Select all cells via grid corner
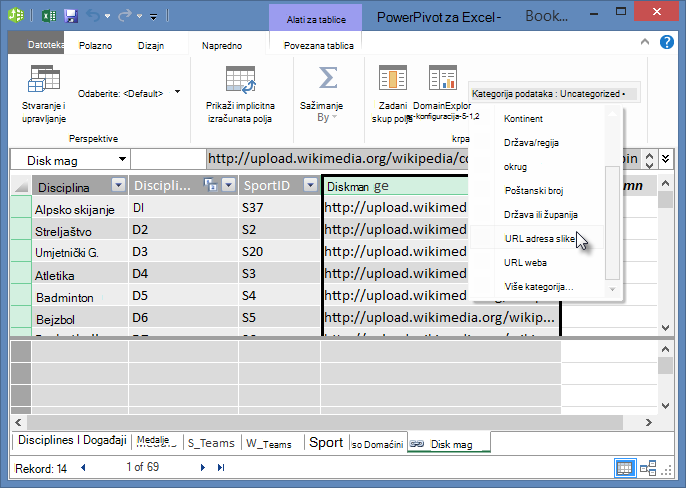 21,186
